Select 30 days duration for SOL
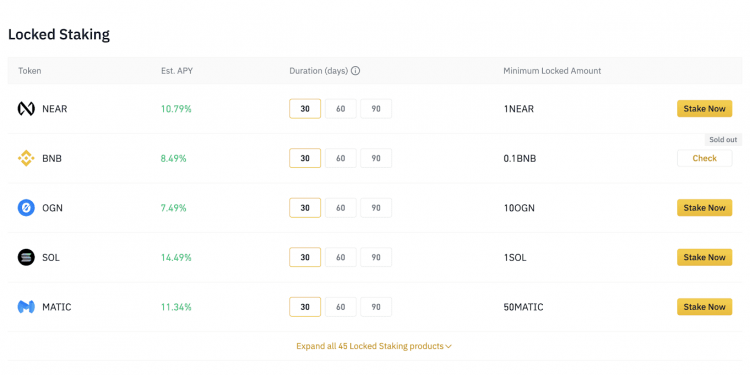This screenshot has height=375, width=750. tap(305, 257)
